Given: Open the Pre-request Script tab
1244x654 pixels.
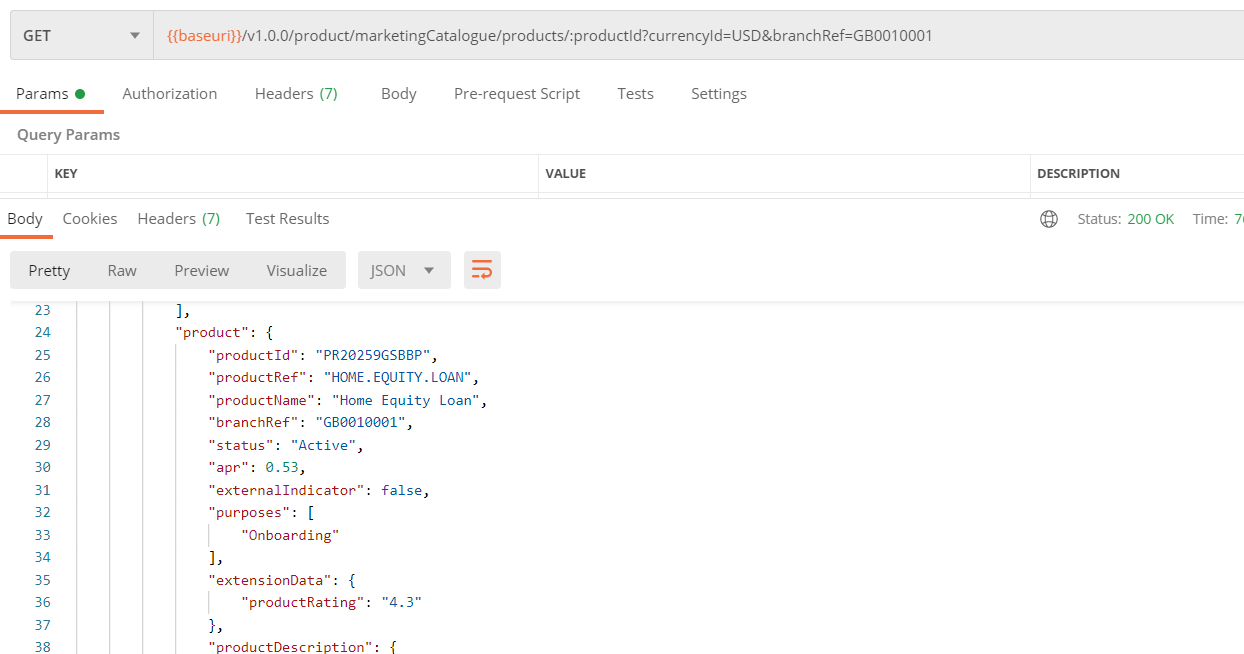Looking at the screenshot, I should [516, 94].
